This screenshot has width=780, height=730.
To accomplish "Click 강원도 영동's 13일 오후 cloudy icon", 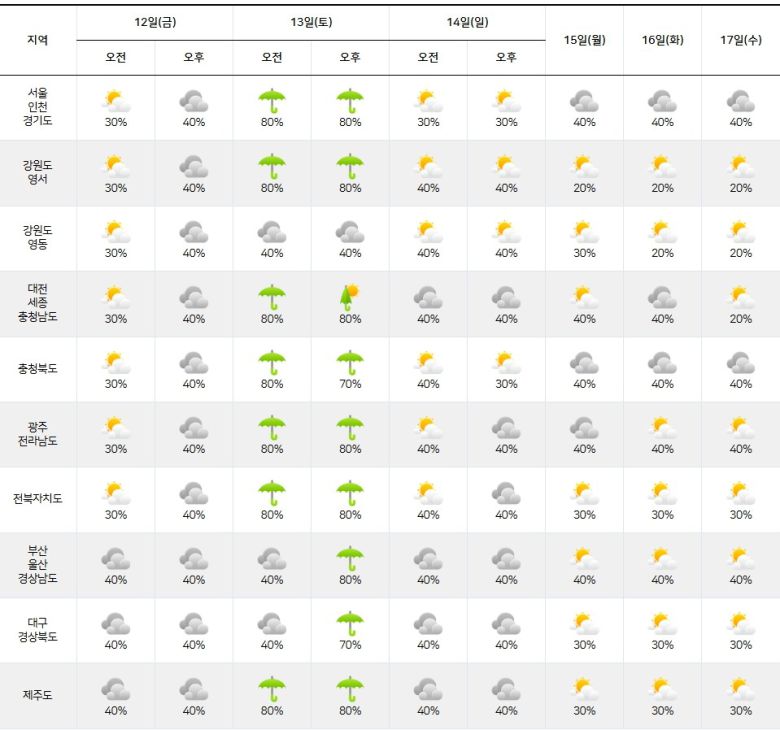I will click(349, 232).
